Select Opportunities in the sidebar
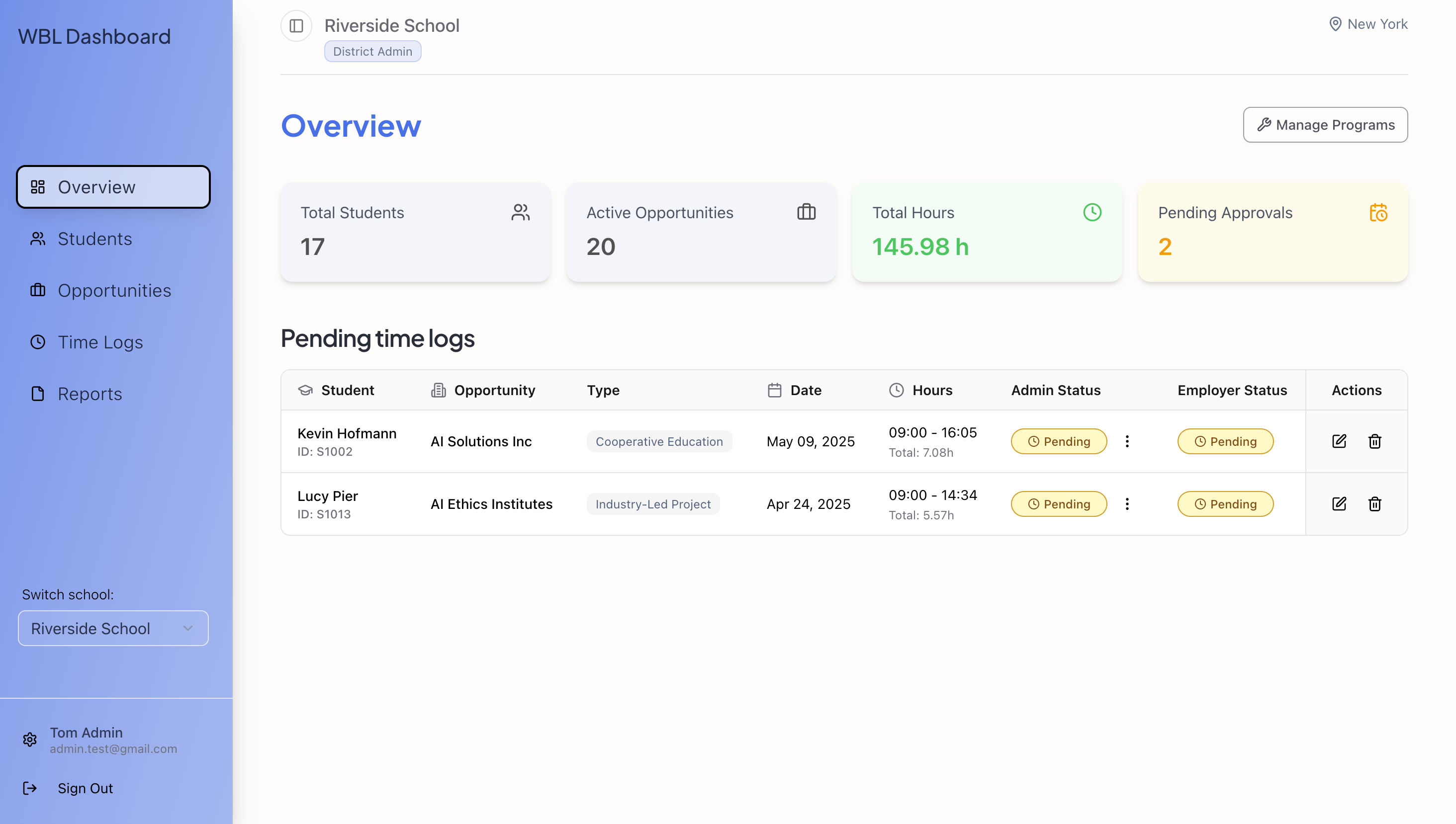The image size is (1456, 824). pos(114,290)
